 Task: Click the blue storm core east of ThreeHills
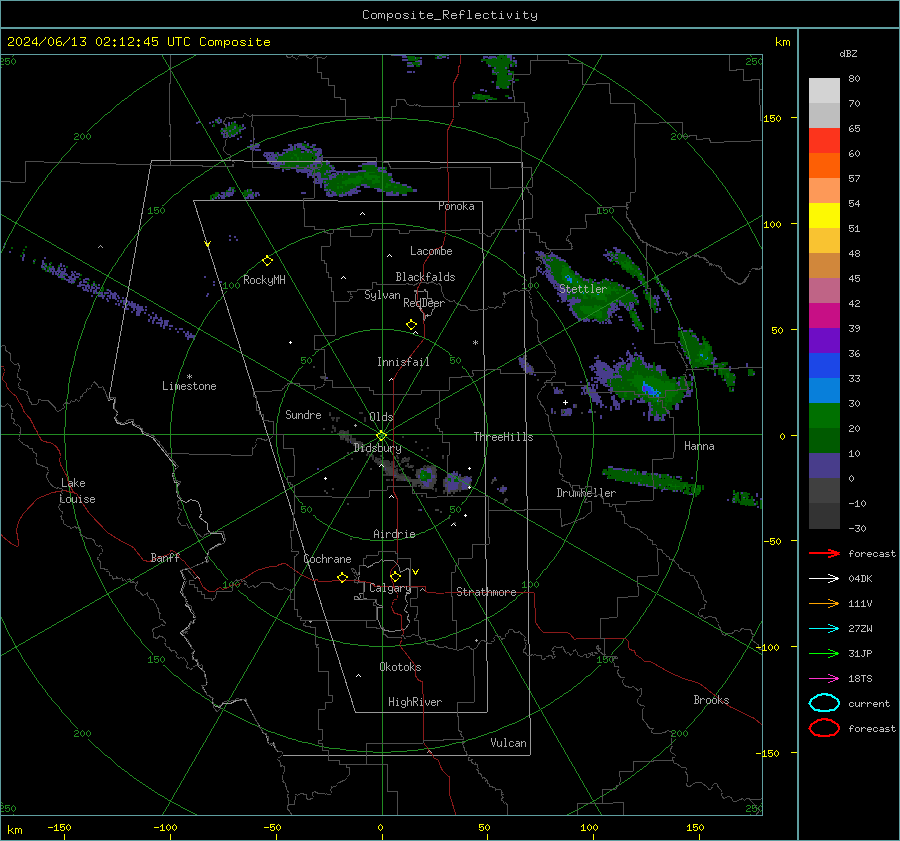pos(650,390)
